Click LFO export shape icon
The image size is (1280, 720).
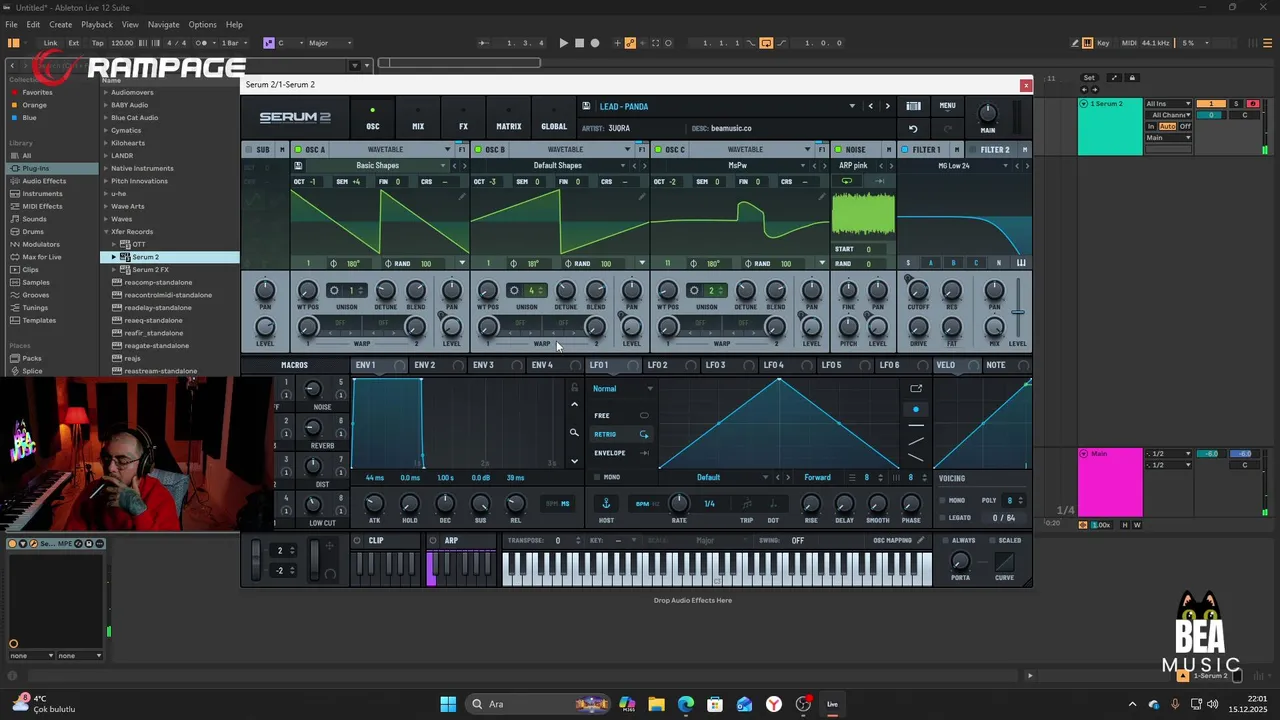916,388
